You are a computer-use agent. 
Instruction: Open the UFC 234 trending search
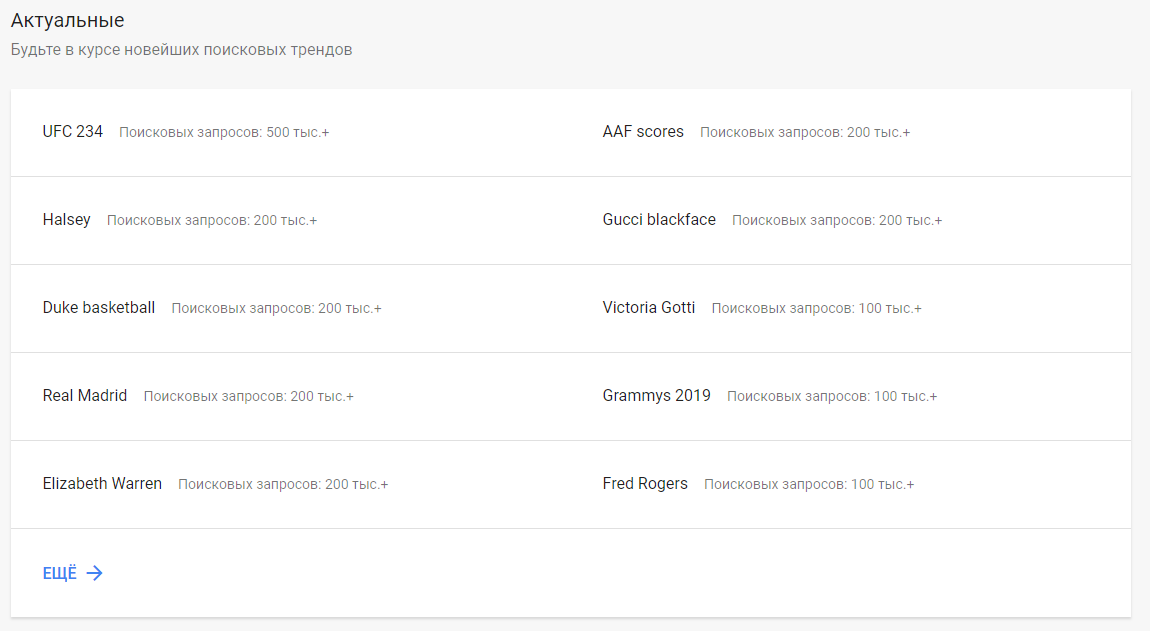pos(73,132)
